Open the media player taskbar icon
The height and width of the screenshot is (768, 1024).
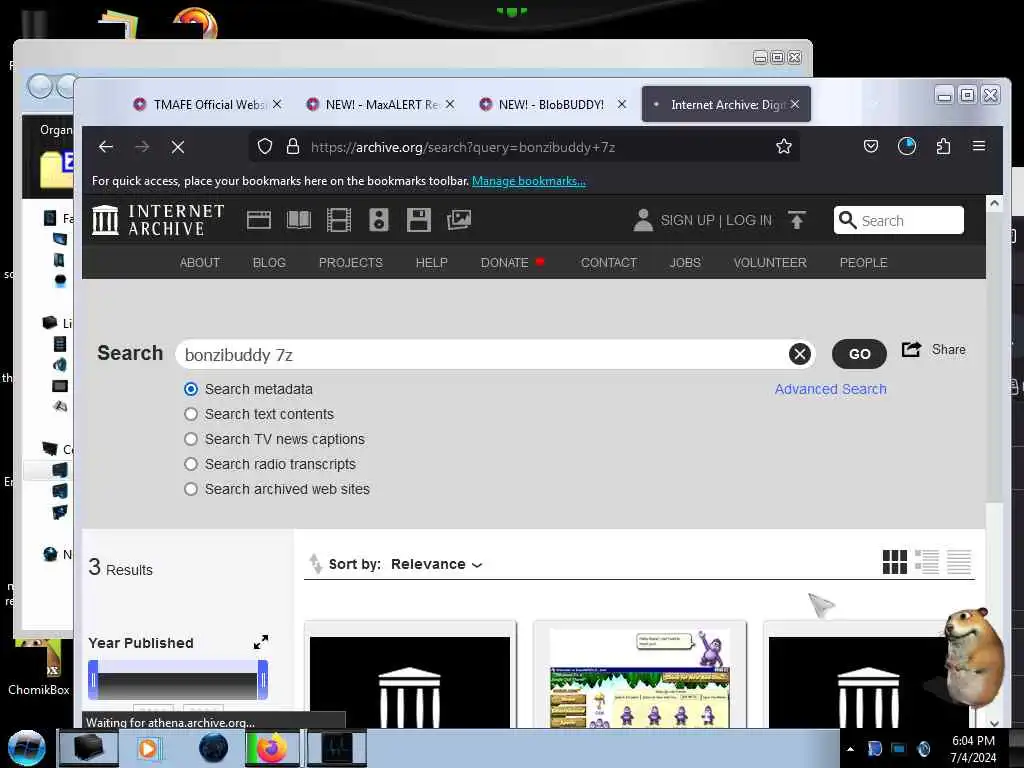pyautogui.click(x=149, y=748)
